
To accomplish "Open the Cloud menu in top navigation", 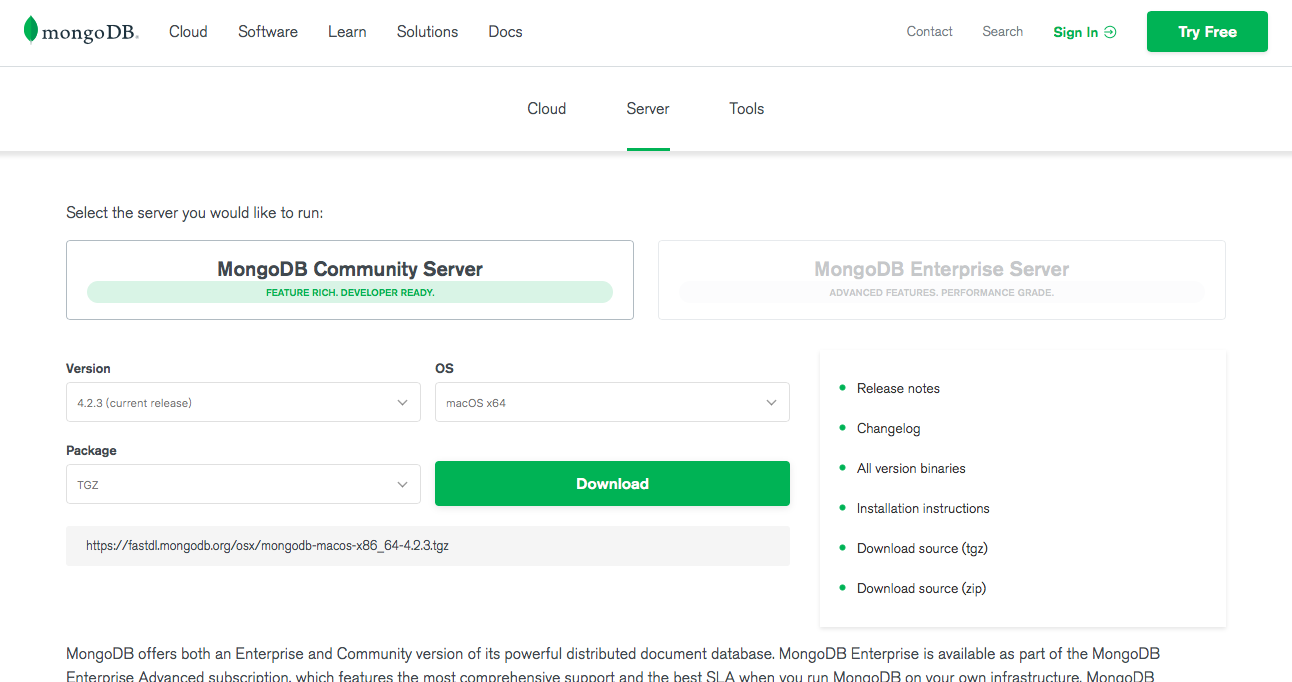I will tap(188, 32).
